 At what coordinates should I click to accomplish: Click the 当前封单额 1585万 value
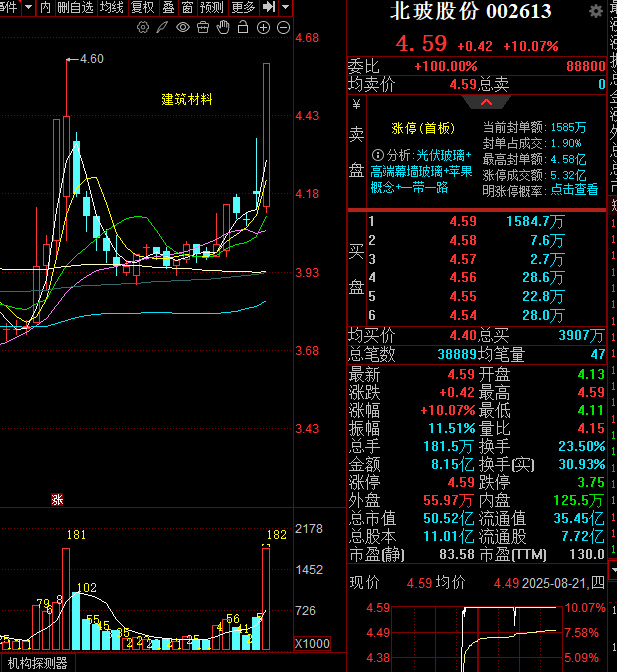568,127
